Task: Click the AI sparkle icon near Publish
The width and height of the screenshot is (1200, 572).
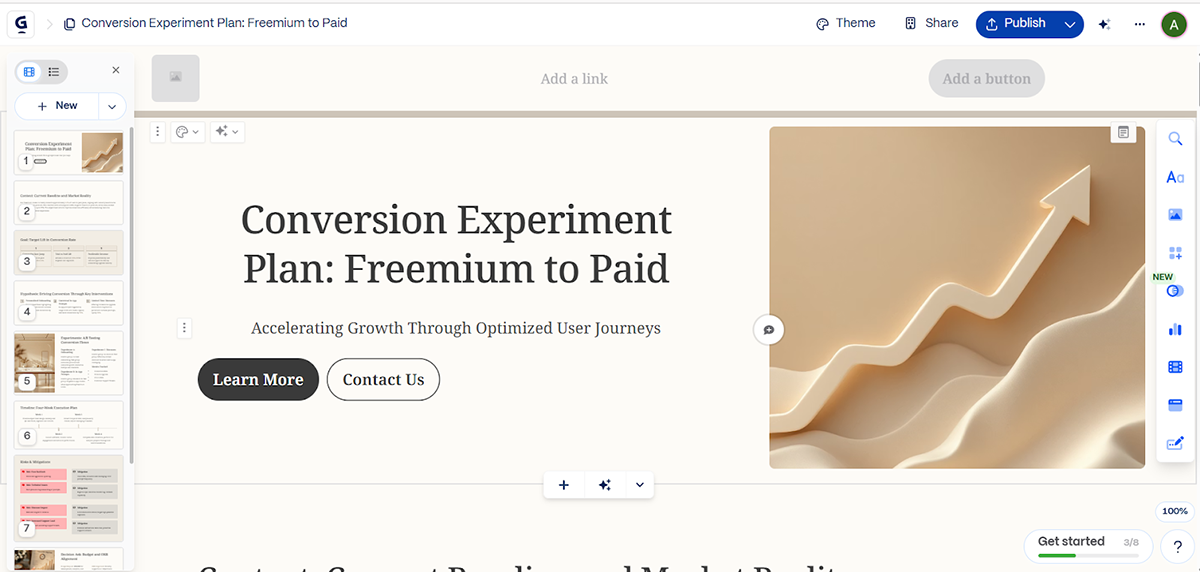Action: pos(1105,24)
